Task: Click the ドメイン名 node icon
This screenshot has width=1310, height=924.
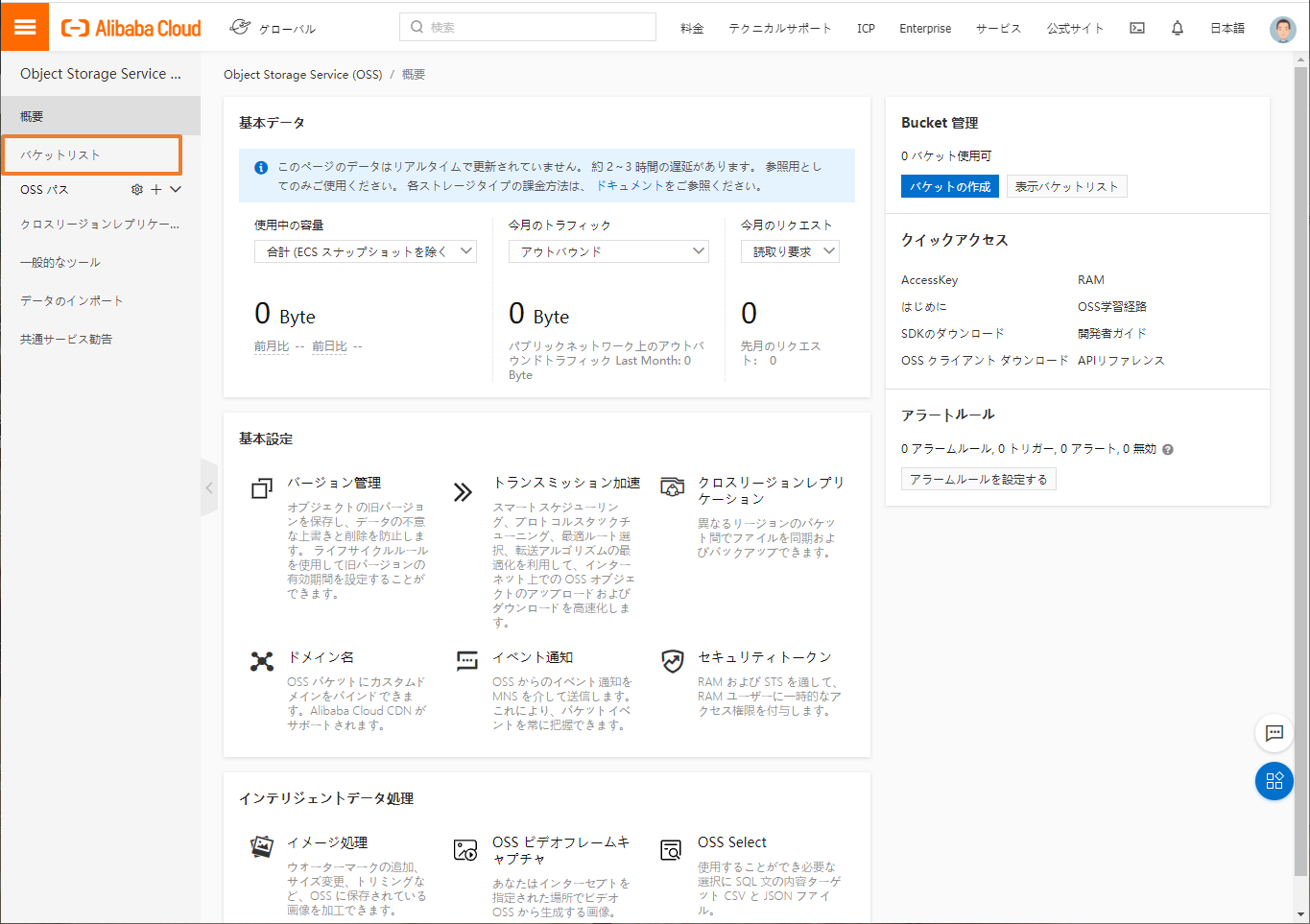Action: point(262,661)
